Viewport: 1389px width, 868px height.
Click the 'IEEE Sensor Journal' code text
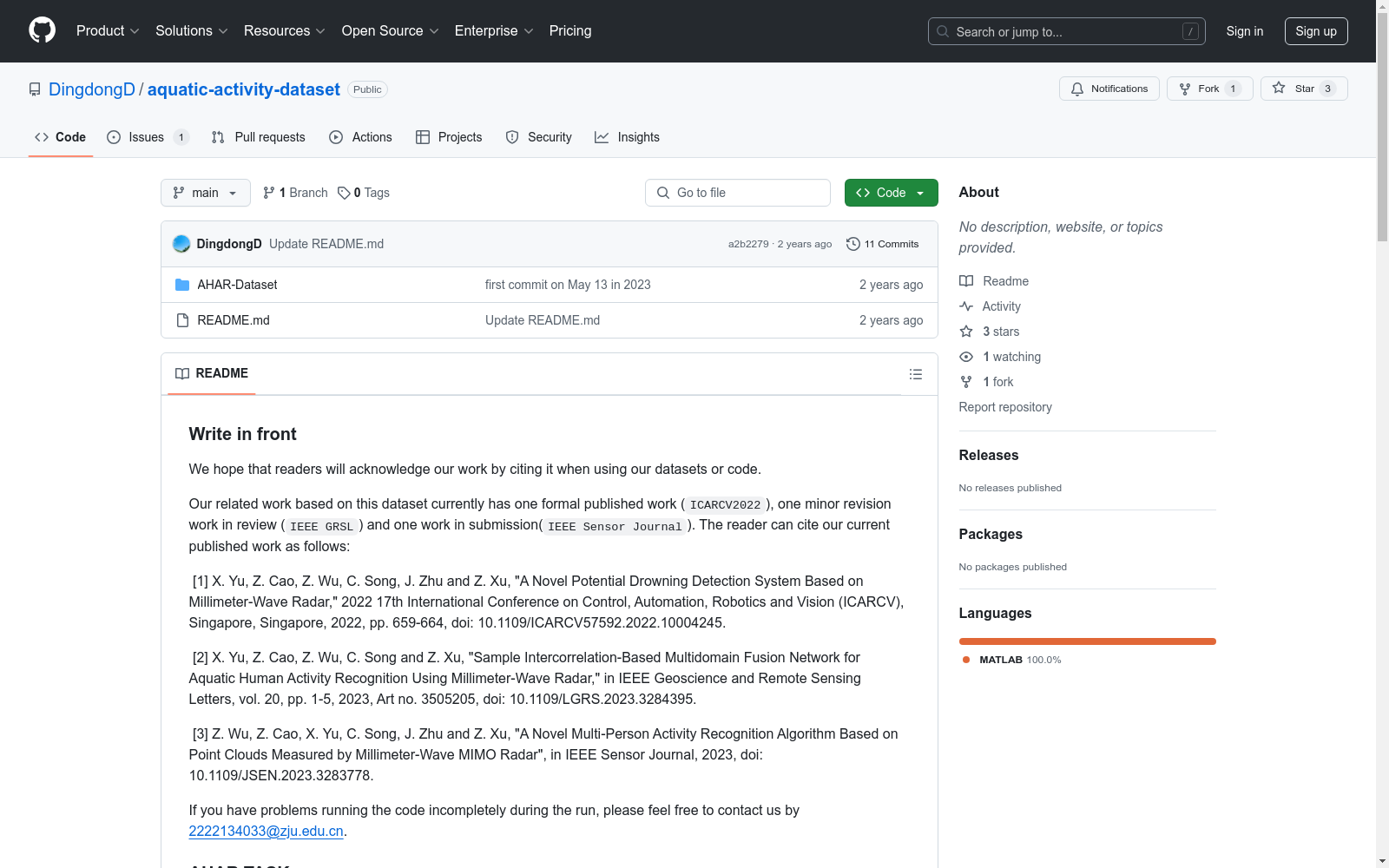[x=615, y=526]
